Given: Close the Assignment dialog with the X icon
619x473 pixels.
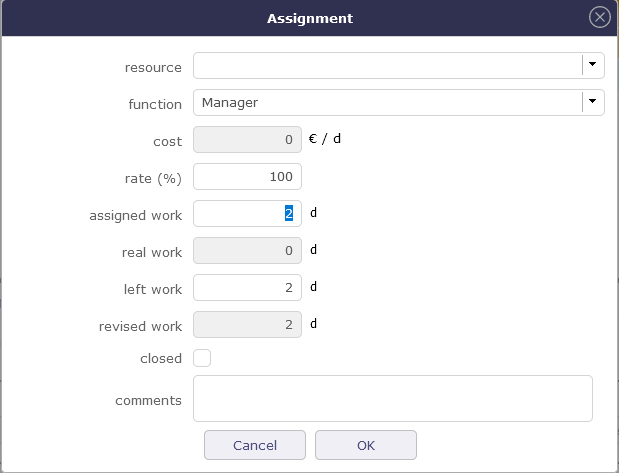Looking at the screenshot, I should click(x=600, y=17).
